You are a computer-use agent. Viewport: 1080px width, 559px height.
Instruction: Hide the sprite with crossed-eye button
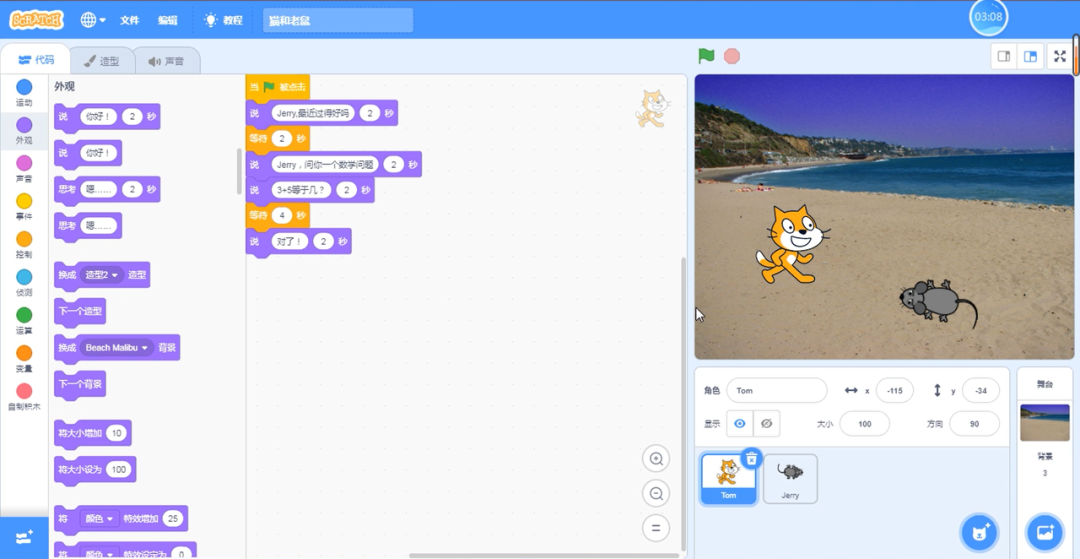767,424
